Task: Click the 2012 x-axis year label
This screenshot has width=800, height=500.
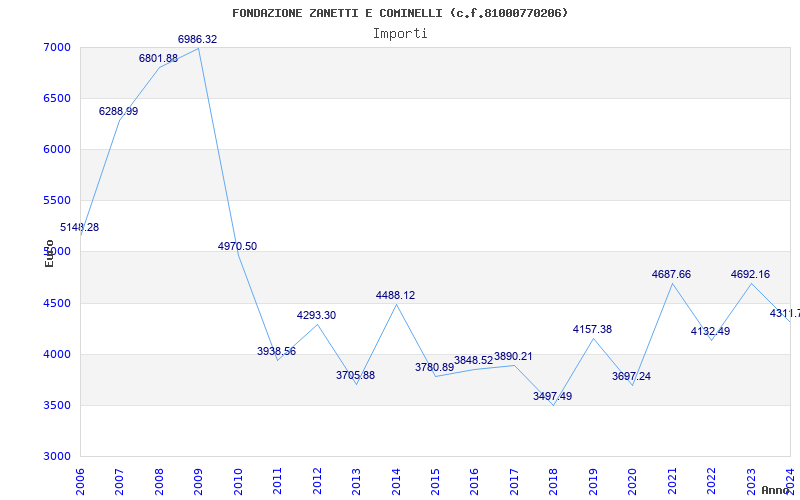Action: pos(317,482)
